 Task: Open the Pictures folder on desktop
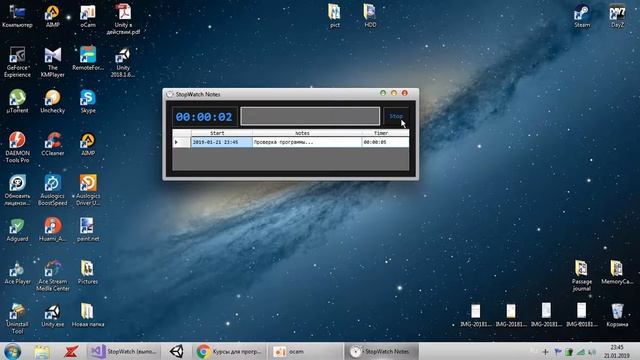pos(88,273)
